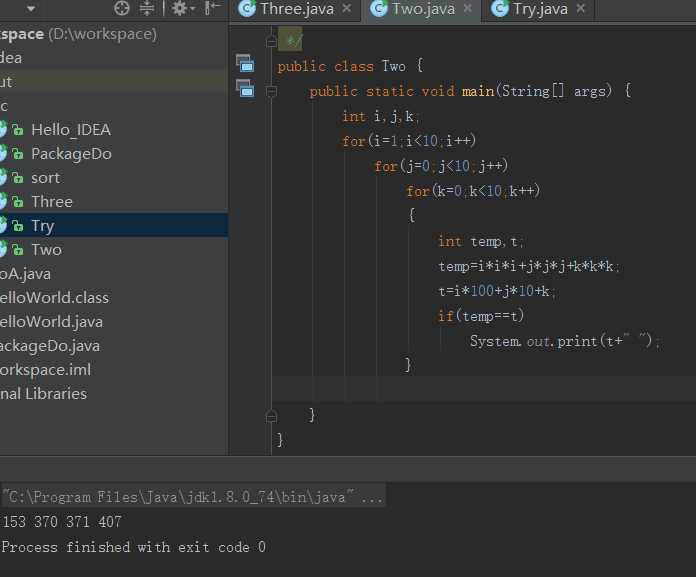Screen dimensions: 696x577
Task: Click the 'for(j=0;j<10;j++)' code line
Action: pyautogui.click(x=441, y=166)
